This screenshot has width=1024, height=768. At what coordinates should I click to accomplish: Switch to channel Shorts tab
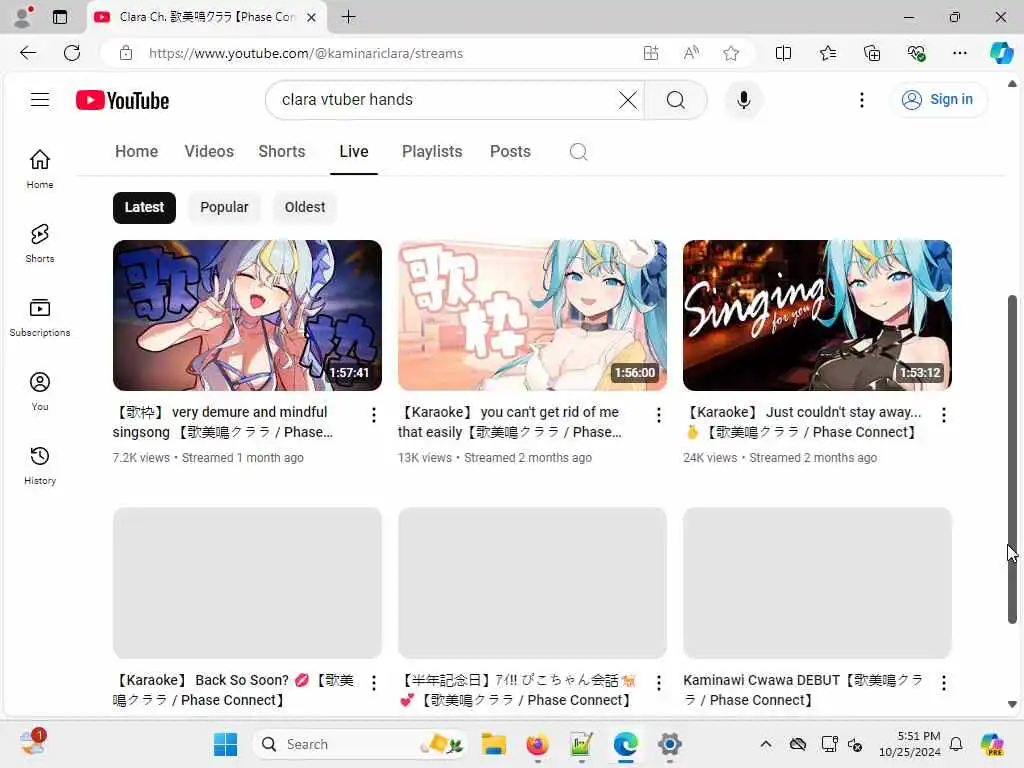click(x=281, y=152)
